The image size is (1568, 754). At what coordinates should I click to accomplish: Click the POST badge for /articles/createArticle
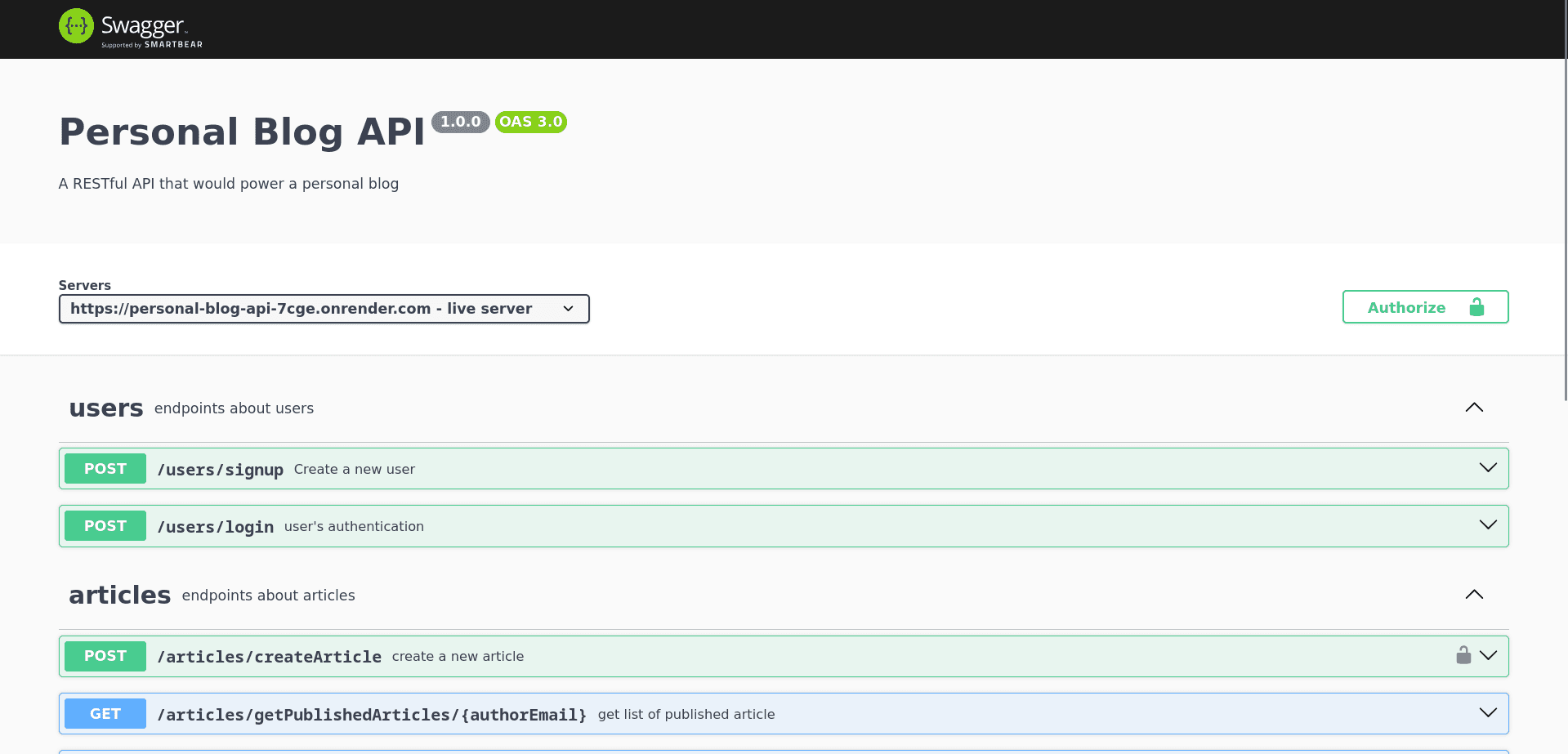105,656
